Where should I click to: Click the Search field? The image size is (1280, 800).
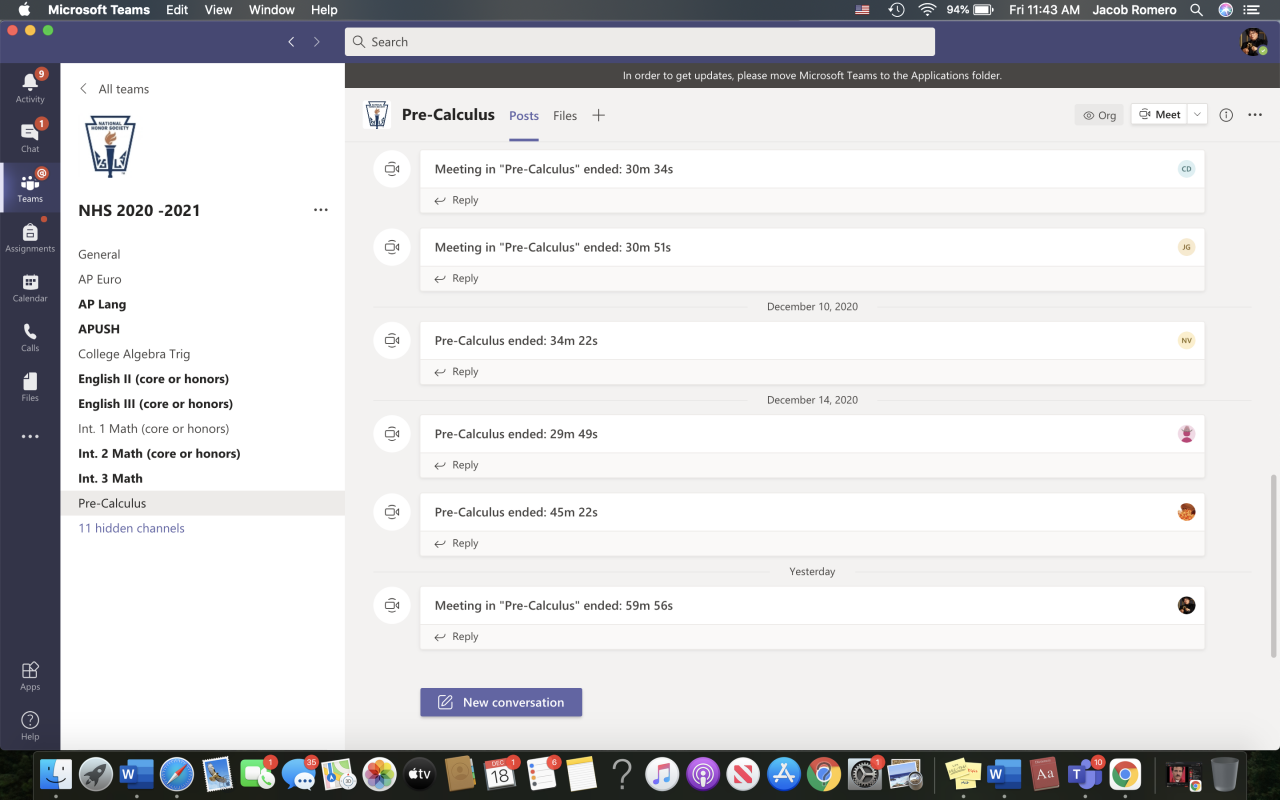coord(640,42)
